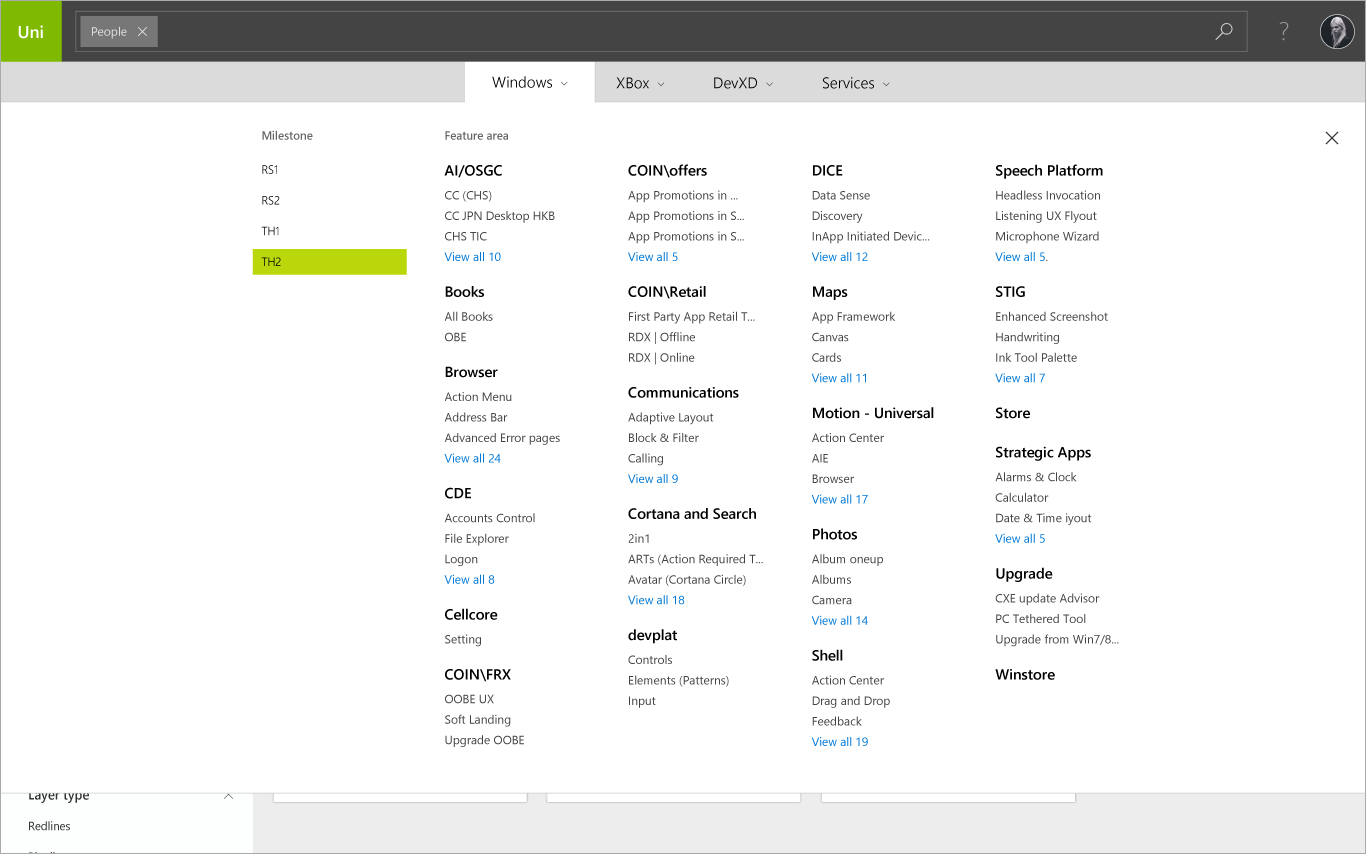Screen dimensions: 1366x854
Task: Open the Store feature area heading
Action: point(1013,413)
